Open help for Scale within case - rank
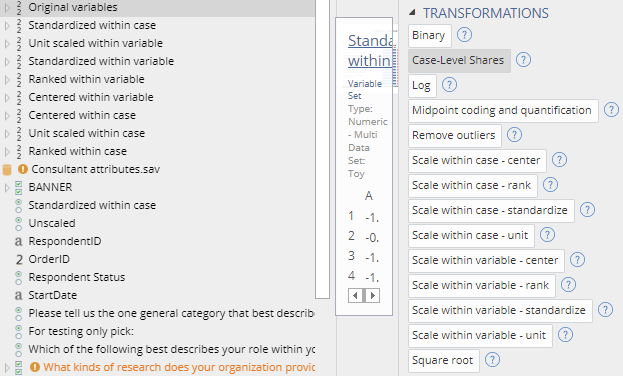The width and height of the screenshot is (623, 376). click(550, 185)
